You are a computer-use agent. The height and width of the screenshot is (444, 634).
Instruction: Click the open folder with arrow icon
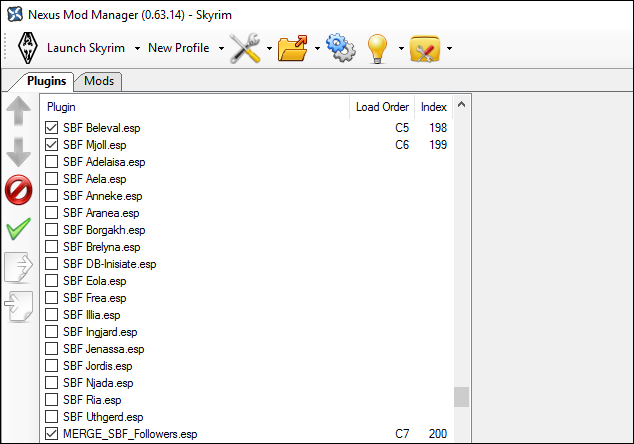point(293,48)
